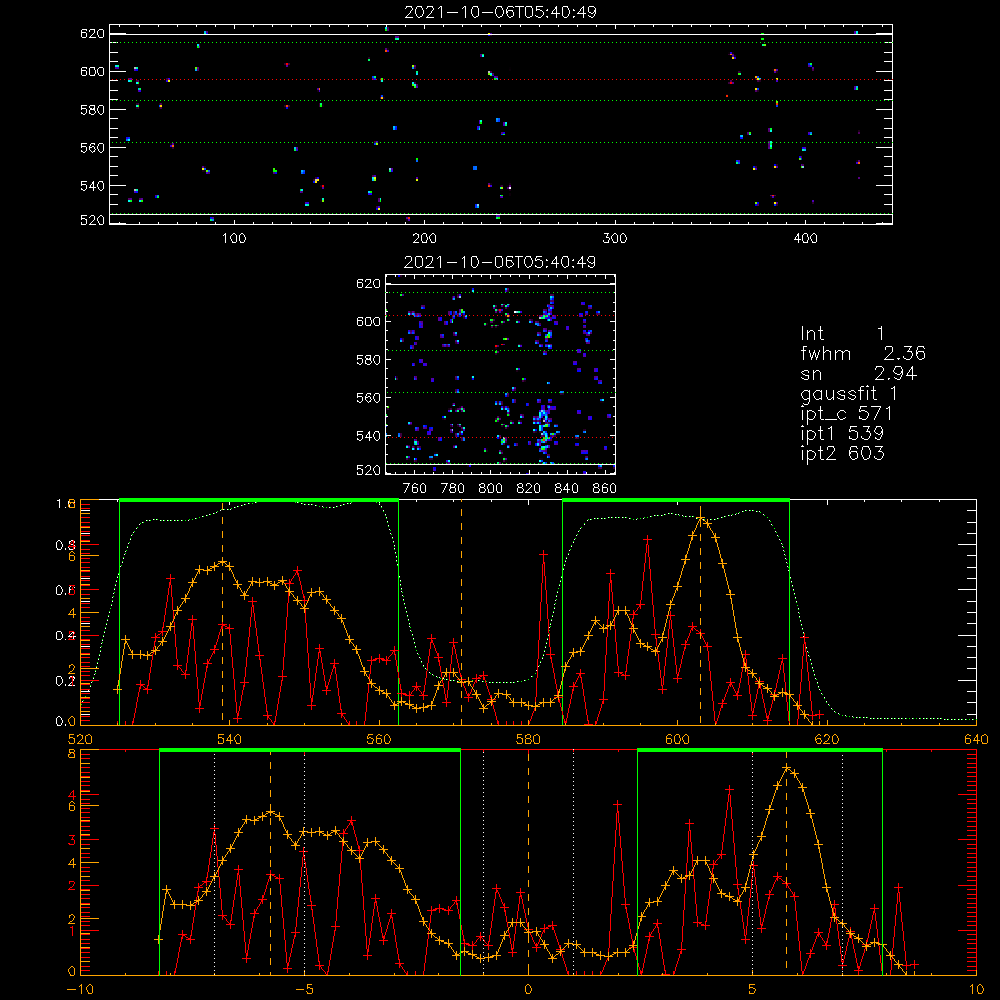Select the 'gaussfit 1' text

click(x=849, y=393)
